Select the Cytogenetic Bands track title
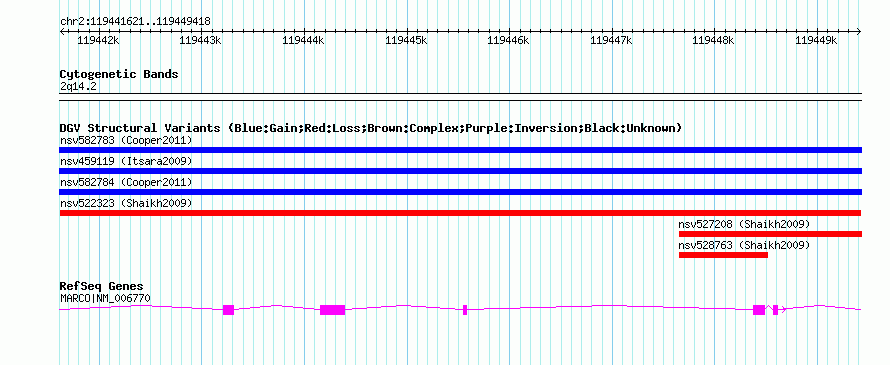Screen dimensions: 890x365 coord(119,74)
